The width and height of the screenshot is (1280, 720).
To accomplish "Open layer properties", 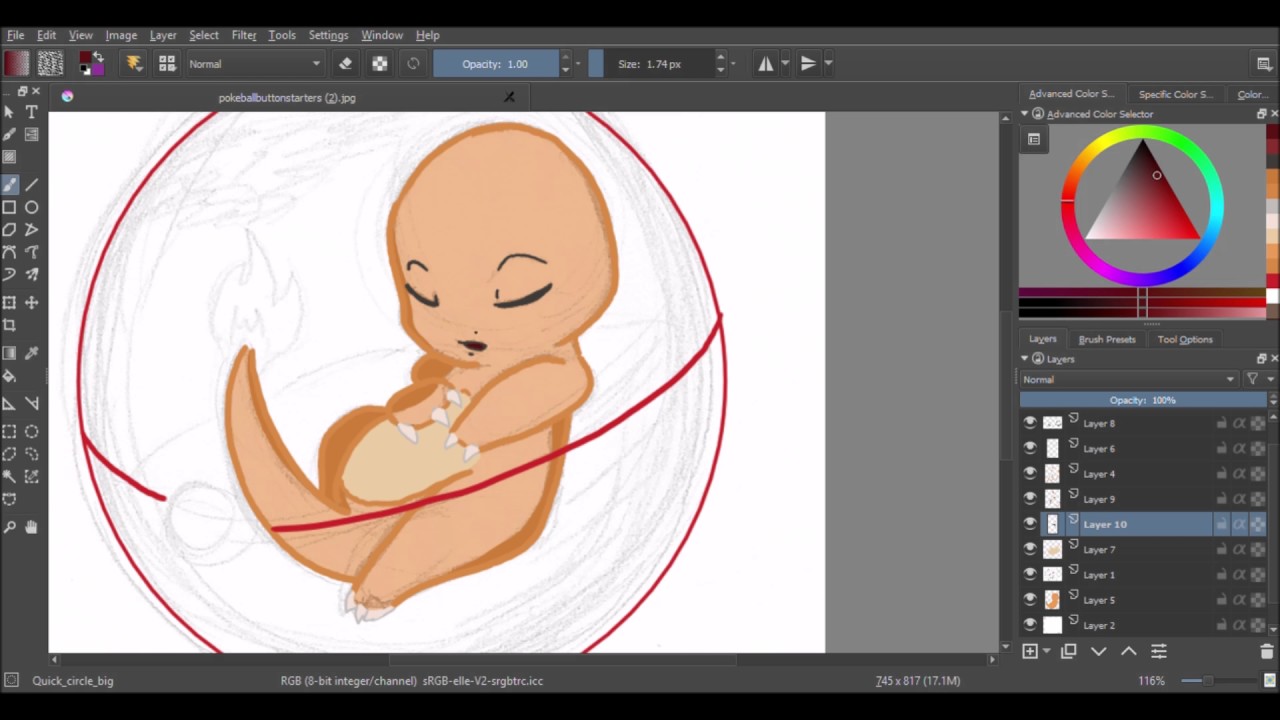I will 1159,651.
